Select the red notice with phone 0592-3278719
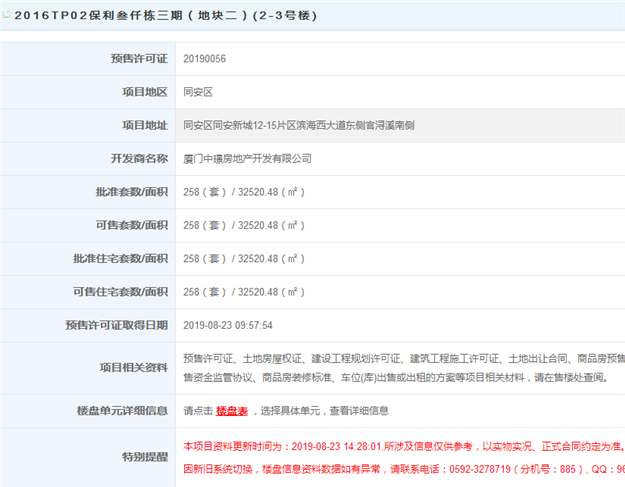 [404, 469]
